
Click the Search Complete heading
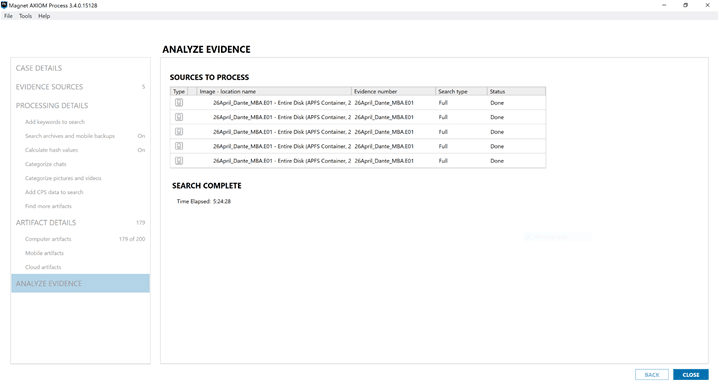point(206,186)
